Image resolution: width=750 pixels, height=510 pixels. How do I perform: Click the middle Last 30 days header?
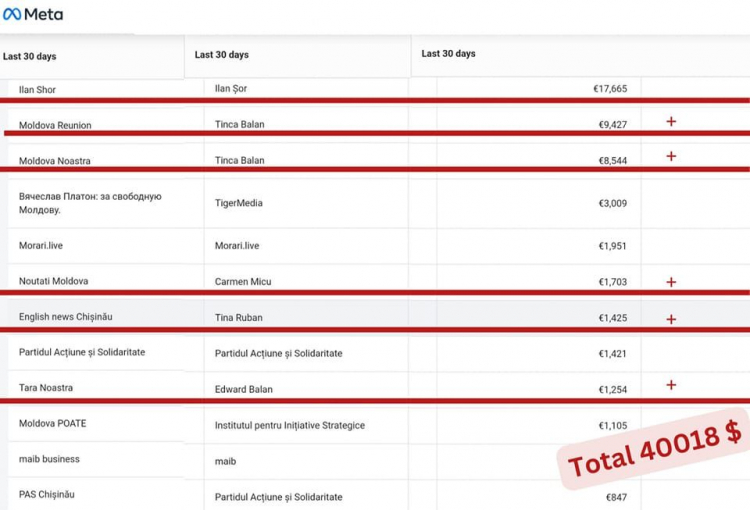pyautogui.click(x=221, y=55)
